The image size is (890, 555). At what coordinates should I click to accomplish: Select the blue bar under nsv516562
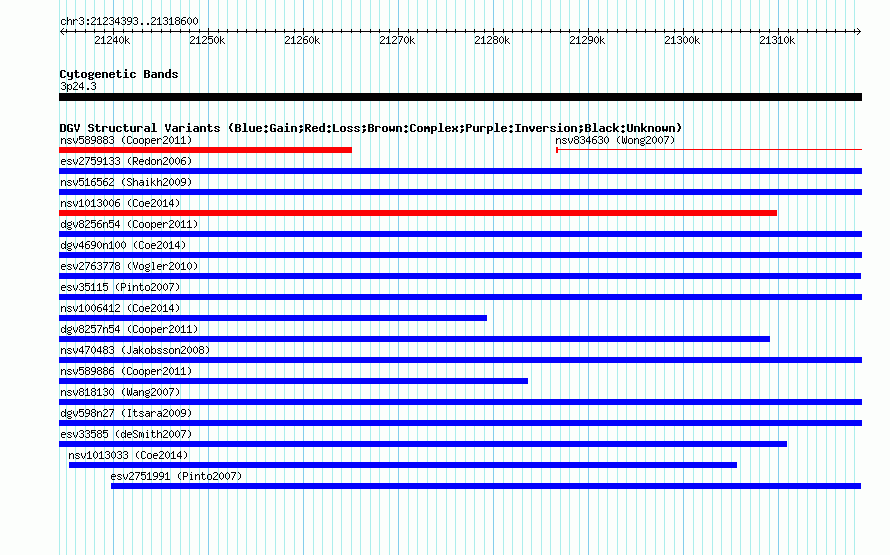pos(460,192)
